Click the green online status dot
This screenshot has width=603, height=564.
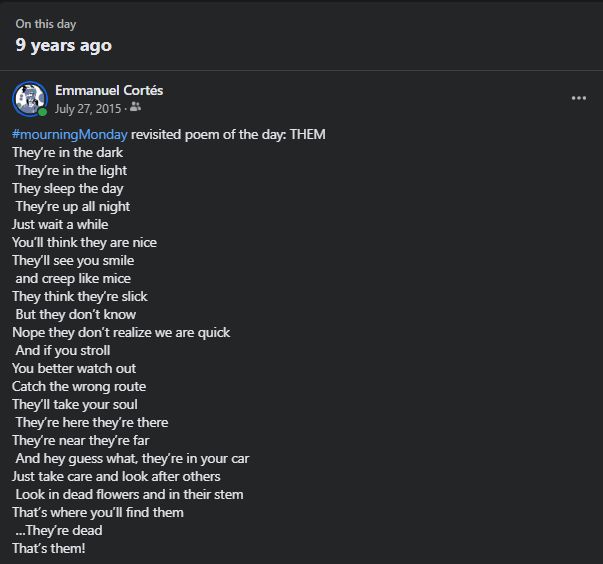(x=42, y=112)
